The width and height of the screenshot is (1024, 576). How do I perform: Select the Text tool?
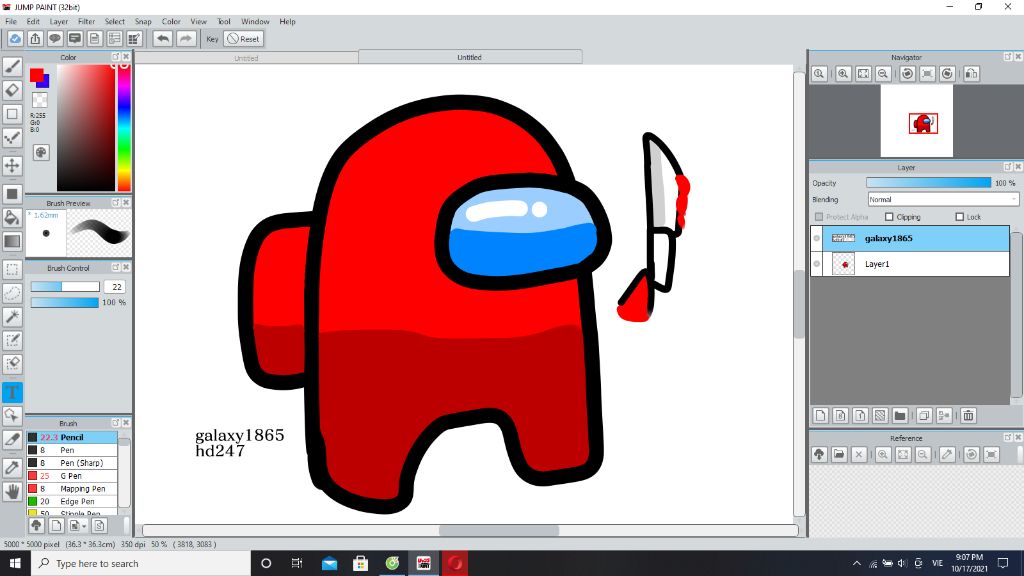point(12,392)
